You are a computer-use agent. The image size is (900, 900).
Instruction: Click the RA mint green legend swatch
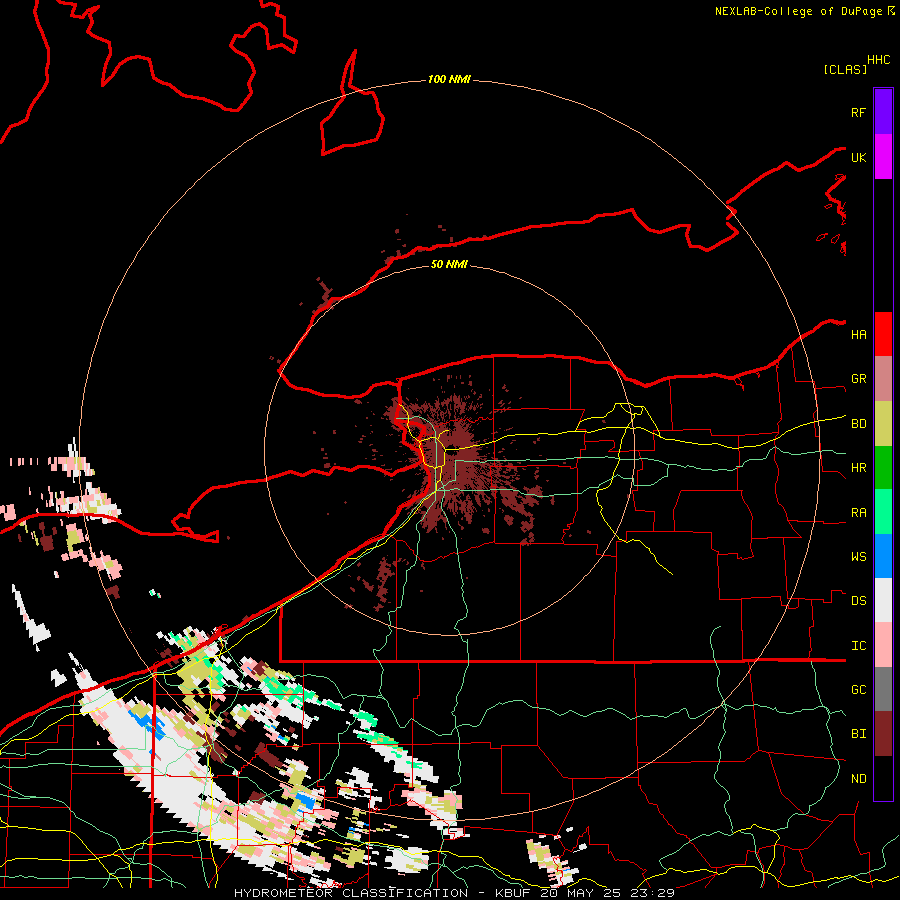pyautogui.click(x=883, y=512)
